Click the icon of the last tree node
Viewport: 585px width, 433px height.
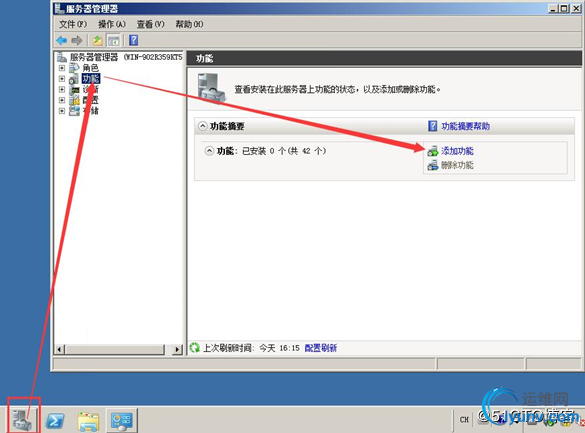tap(74, 111)
